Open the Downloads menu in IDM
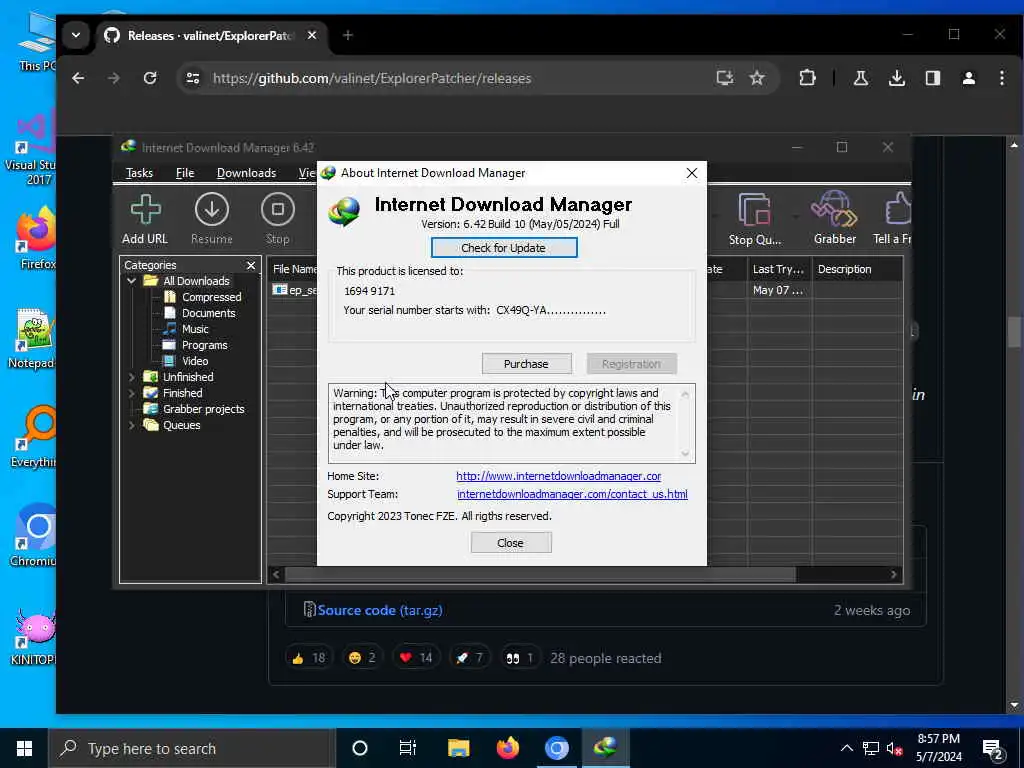 tap(246, 173)
